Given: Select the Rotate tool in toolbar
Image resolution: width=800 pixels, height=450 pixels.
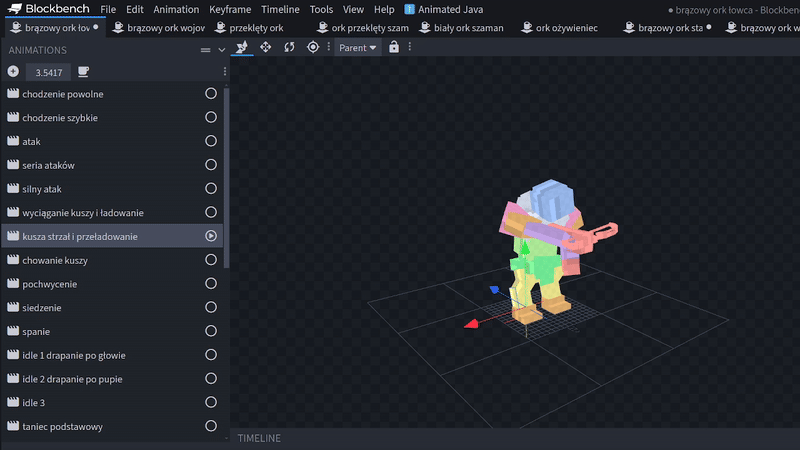Looking at the screenshot, I should point(289,47).
